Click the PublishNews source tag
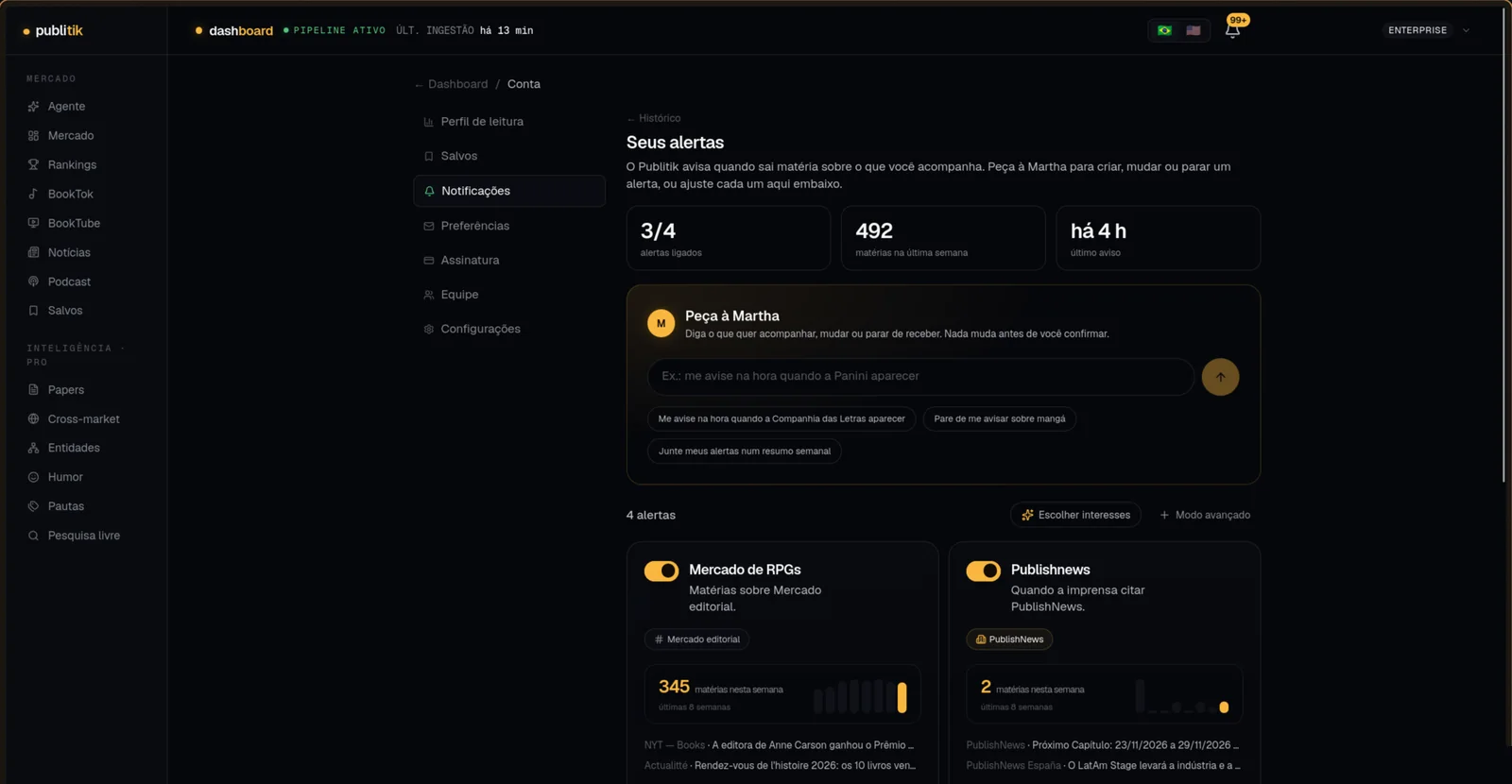Image resolution: width=1512 pixels, height=784 pixels. (1009, 639)
